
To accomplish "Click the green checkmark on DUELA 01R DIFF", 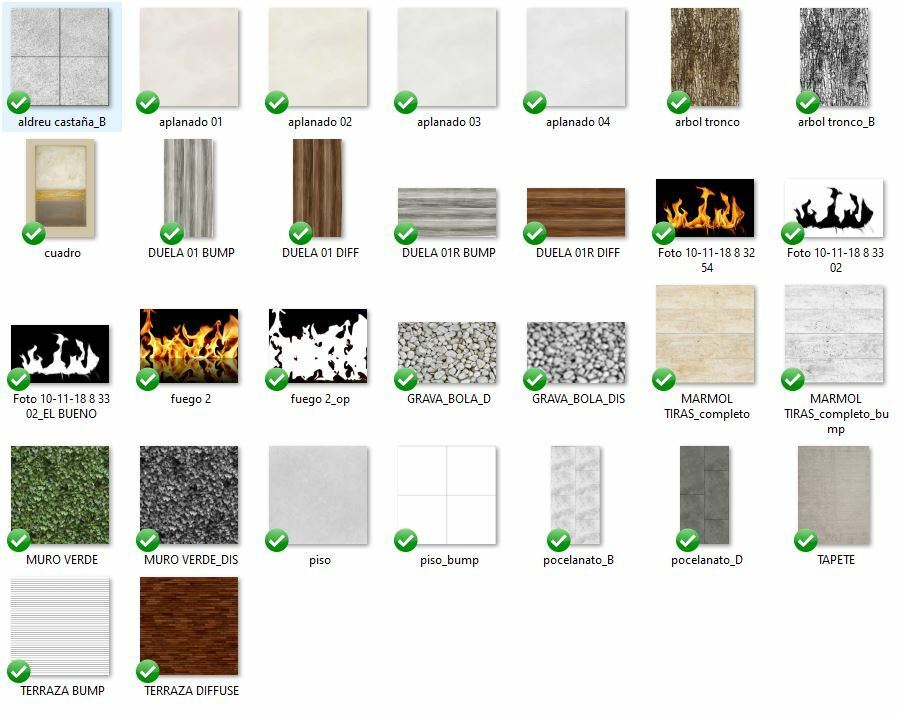I will point(535,233).
